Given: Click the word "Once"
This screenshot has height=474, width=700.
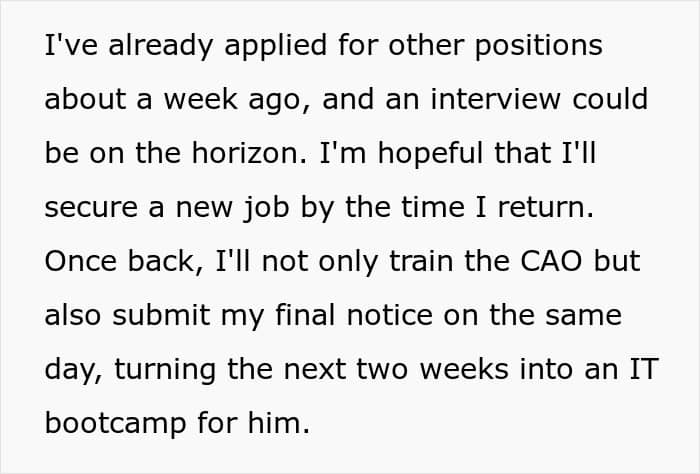Looking at the screenshot, I should [x=82, y=262].
